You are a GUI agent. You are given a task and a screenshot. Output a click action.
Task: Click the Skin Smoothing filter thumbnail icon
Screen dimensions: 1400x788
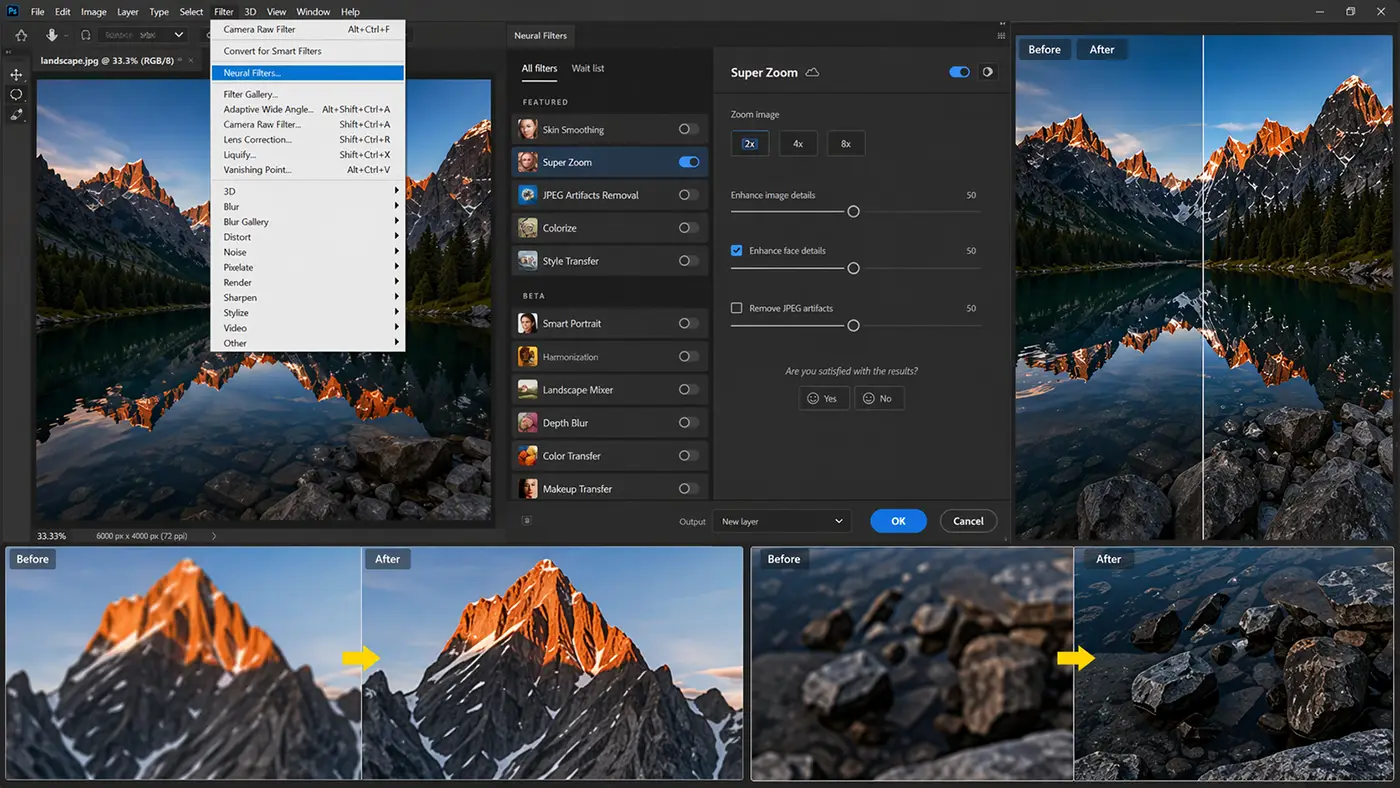coord(527,129)
